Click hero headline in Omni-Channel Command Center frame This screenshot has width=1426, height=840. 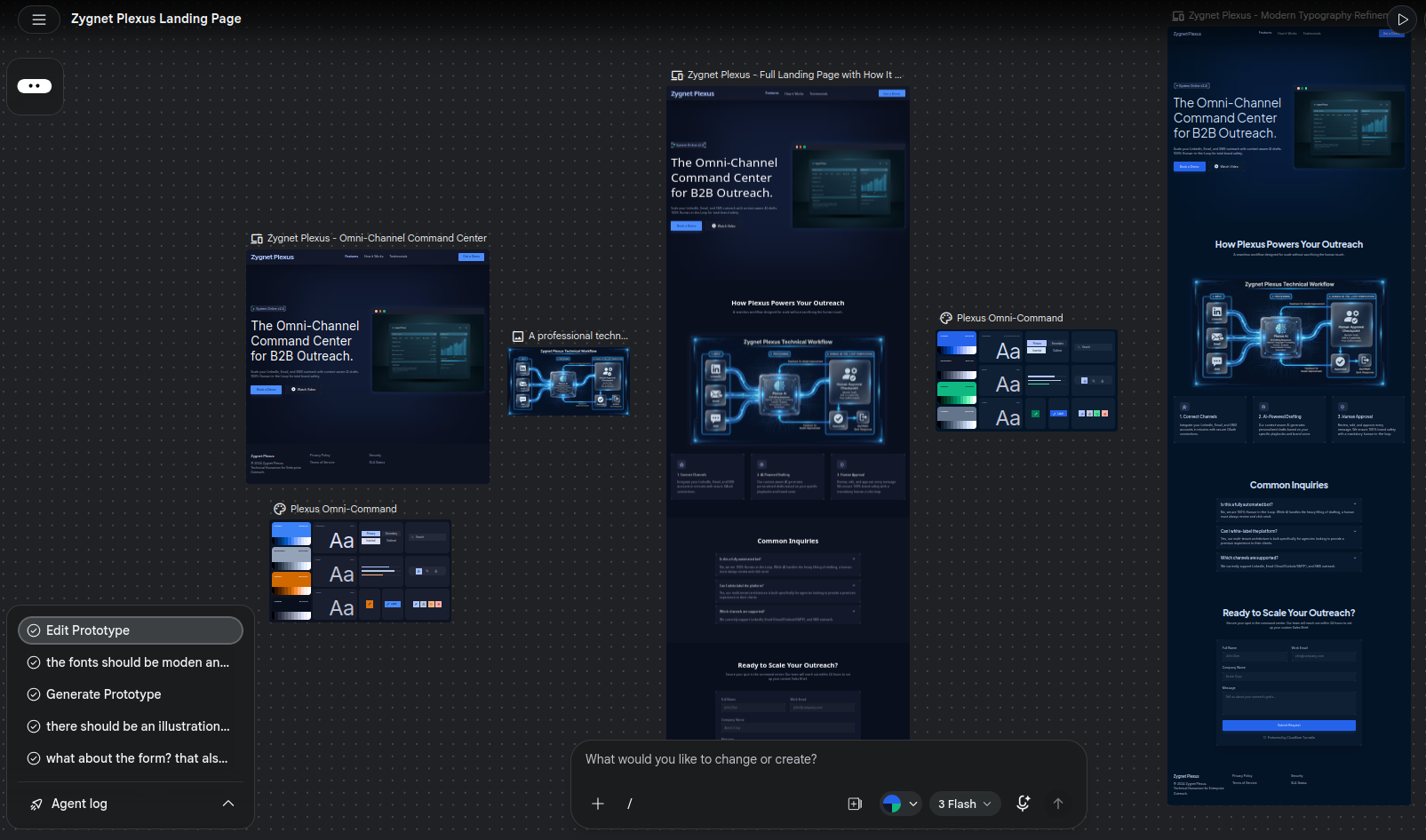305,341
